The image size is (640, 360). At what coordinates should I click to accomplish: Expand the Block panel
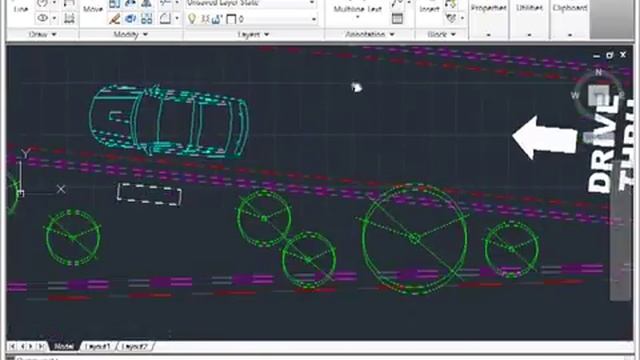click(441, 34)
